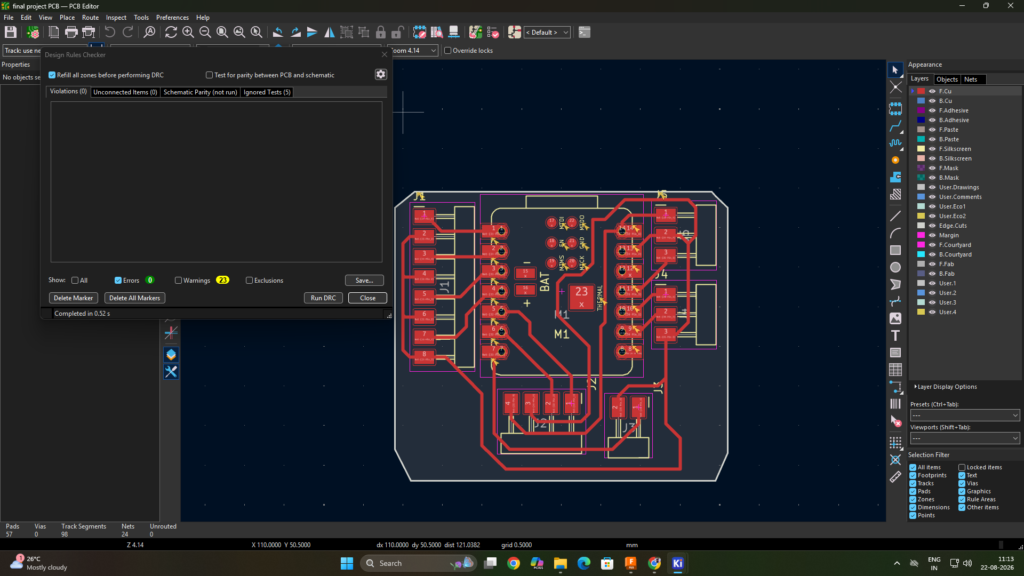Open the Route menu
This screenshot has width=1024, height=576.
[90, 18]
